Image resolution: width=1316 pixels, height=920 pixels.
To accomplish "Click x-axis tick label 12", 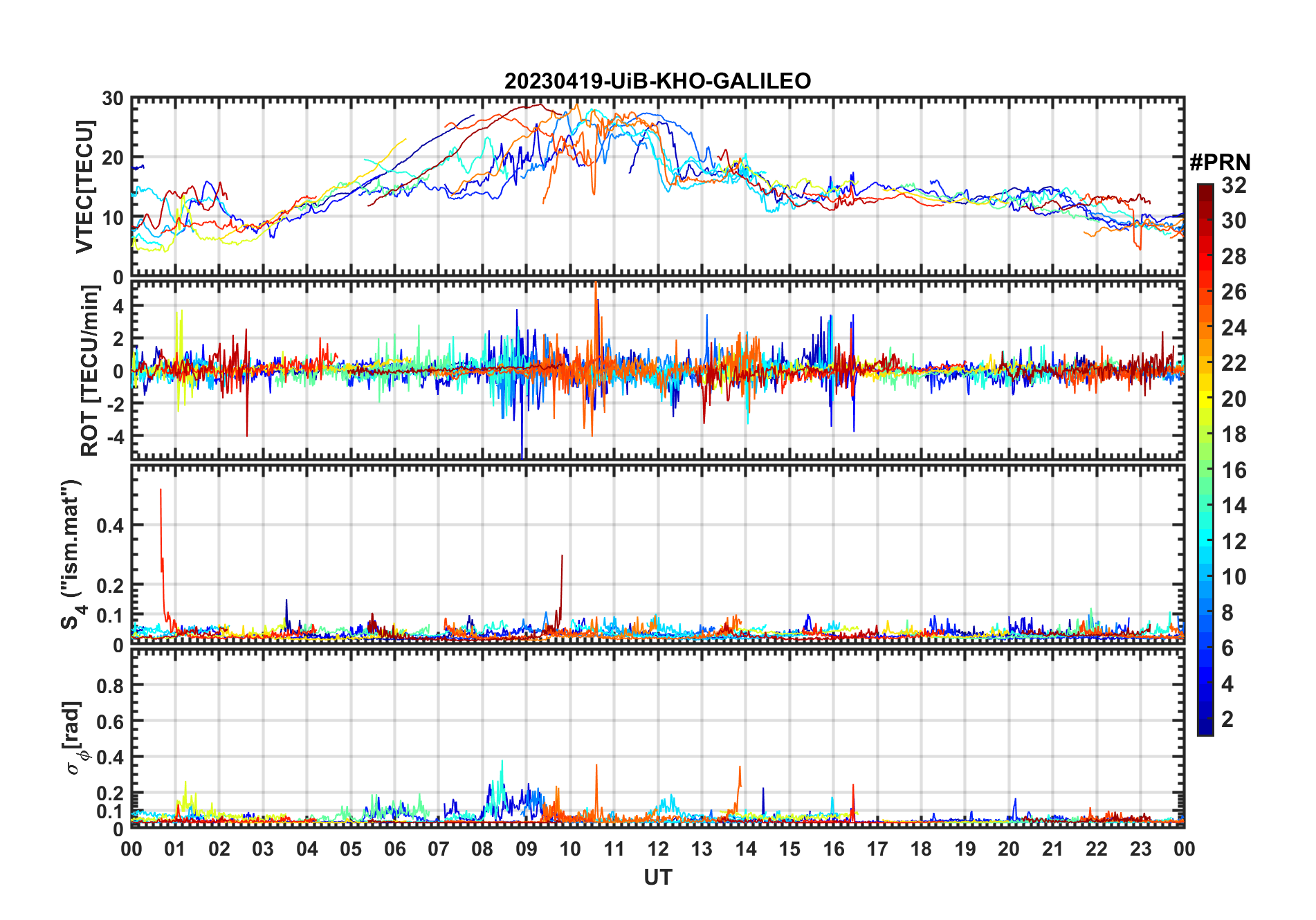I will [658, 849].
